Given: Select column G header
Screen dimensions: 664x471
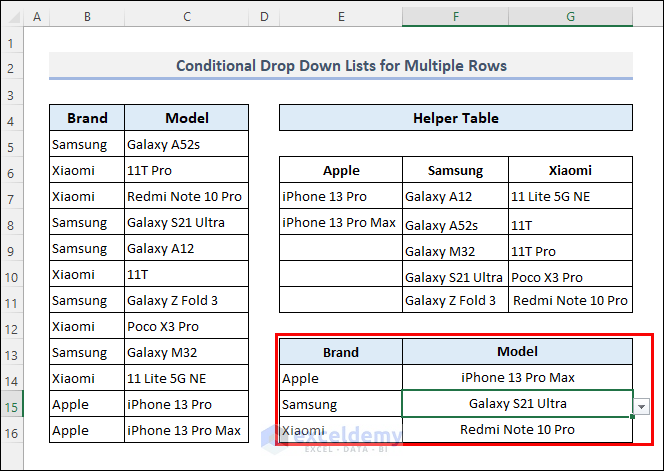Looking at the screenshot, I should point(570,17).
